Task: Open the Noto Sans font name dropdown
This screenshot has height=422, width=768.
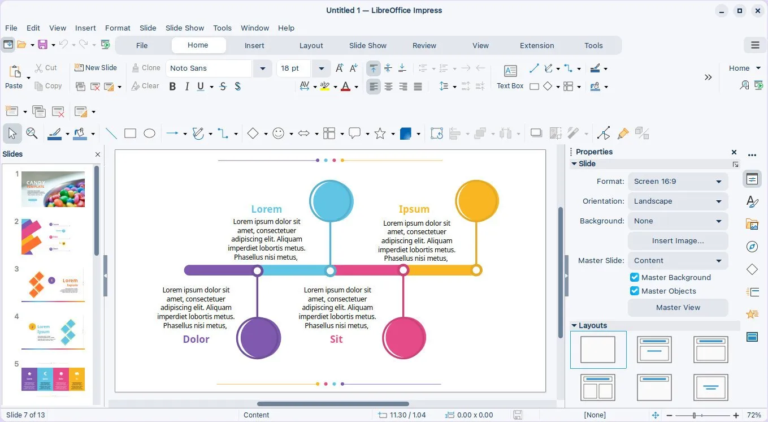Action: tap(263, 68)
